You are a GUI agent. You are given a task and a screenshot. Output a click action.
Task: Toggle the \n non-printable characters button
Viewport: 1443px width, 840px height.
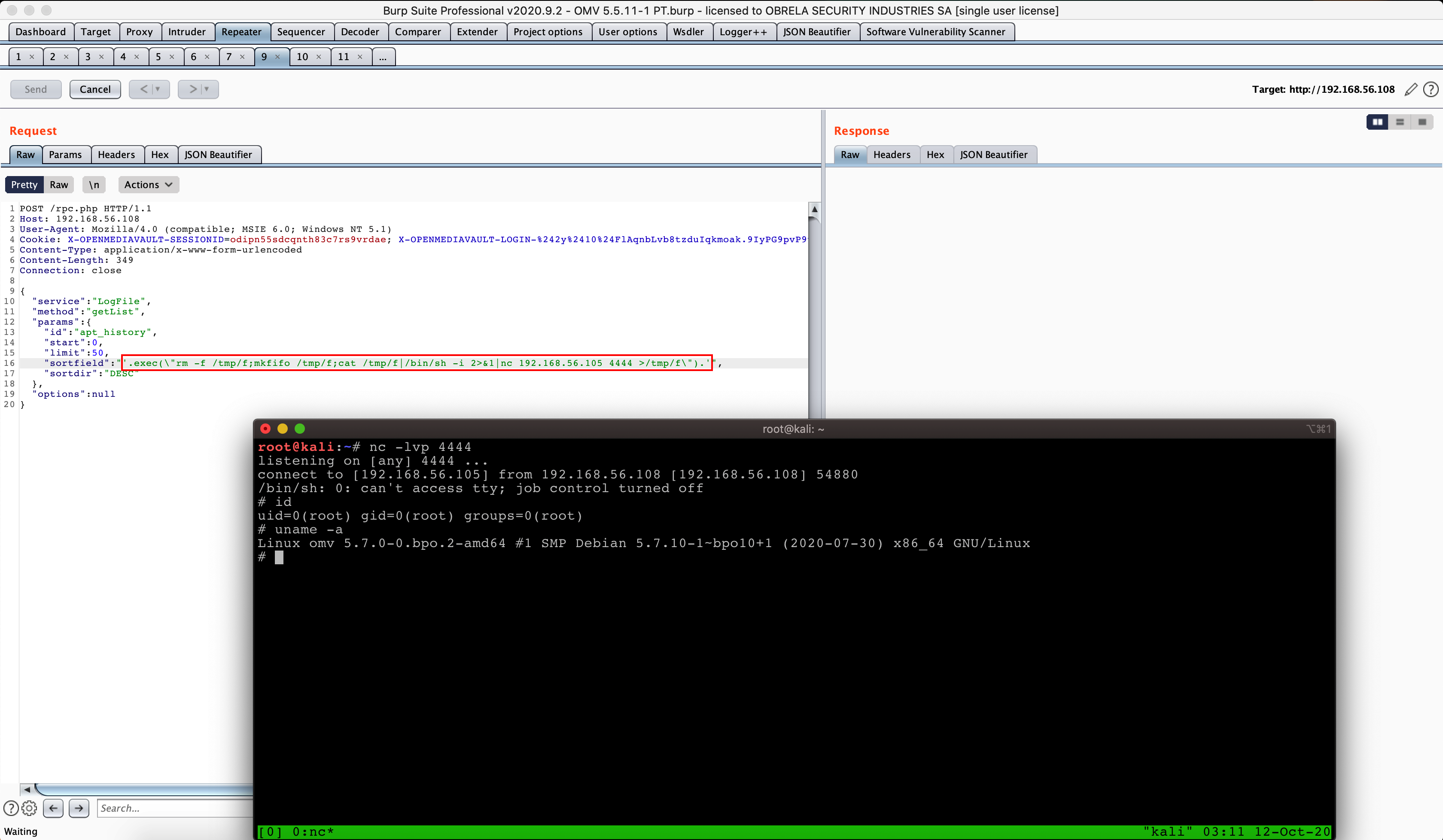[94, 184]
